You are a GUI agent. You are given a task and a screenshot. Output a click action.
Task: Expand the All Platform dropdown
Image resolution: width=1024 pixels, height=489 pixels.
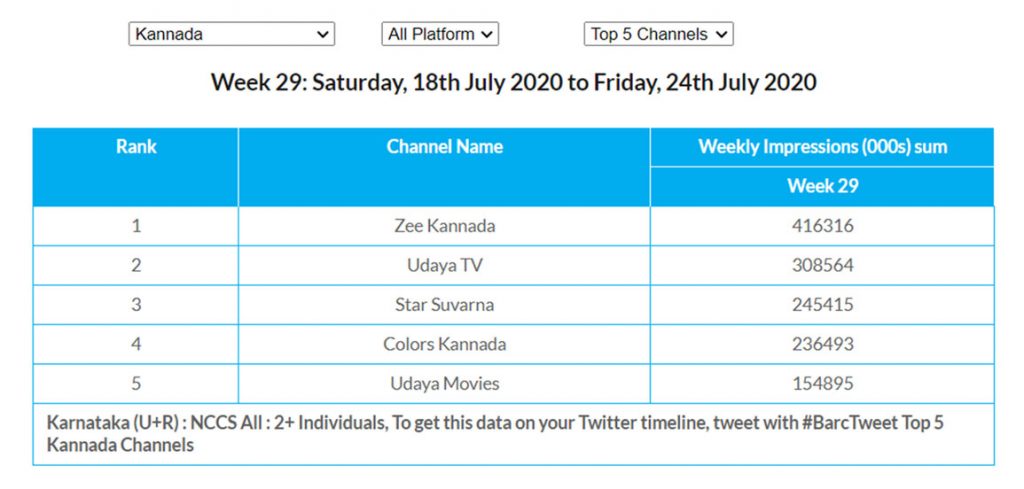pos(440,34)
